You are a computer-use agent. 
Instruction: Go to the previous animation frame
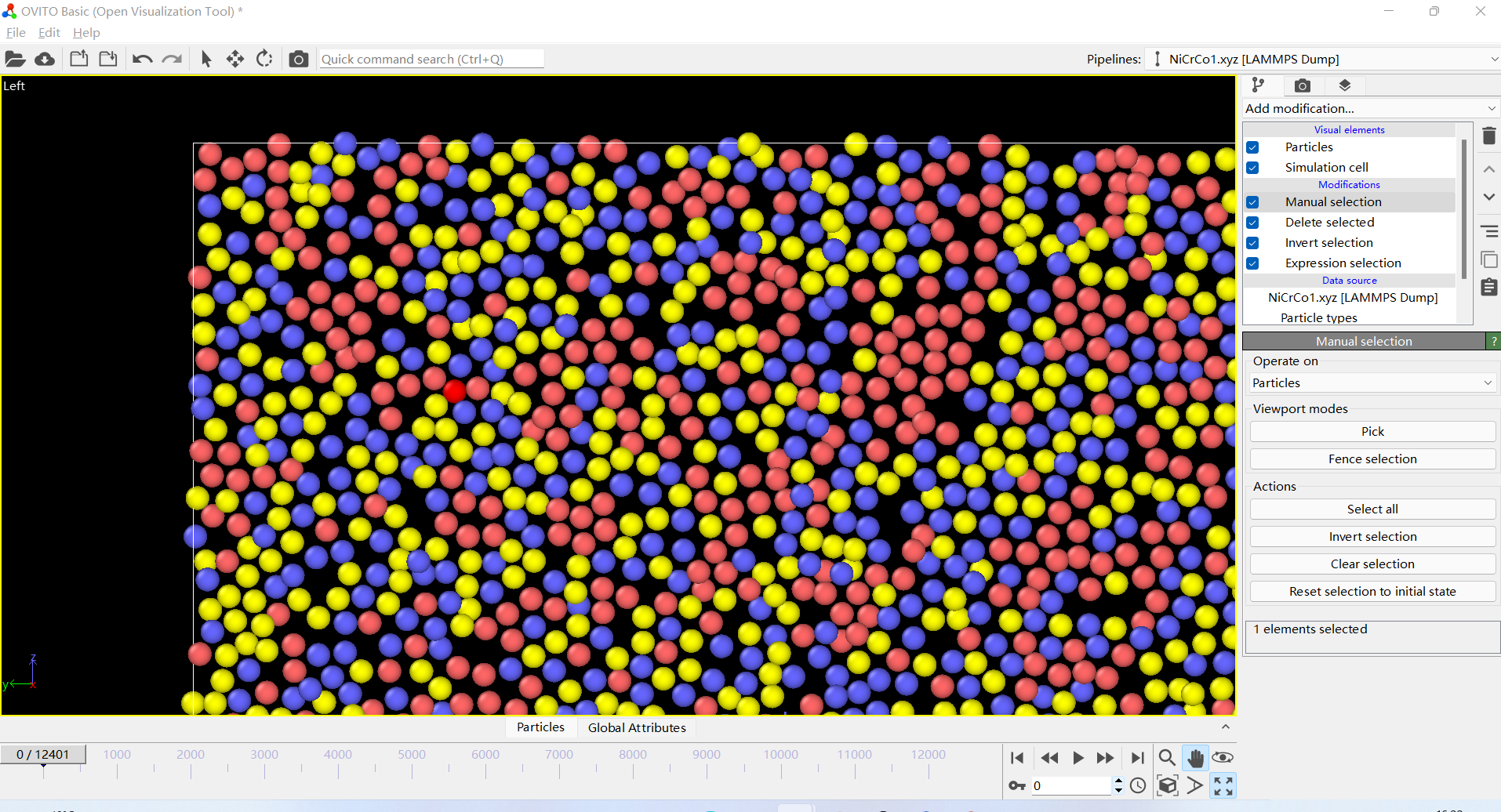point(1049,758)
